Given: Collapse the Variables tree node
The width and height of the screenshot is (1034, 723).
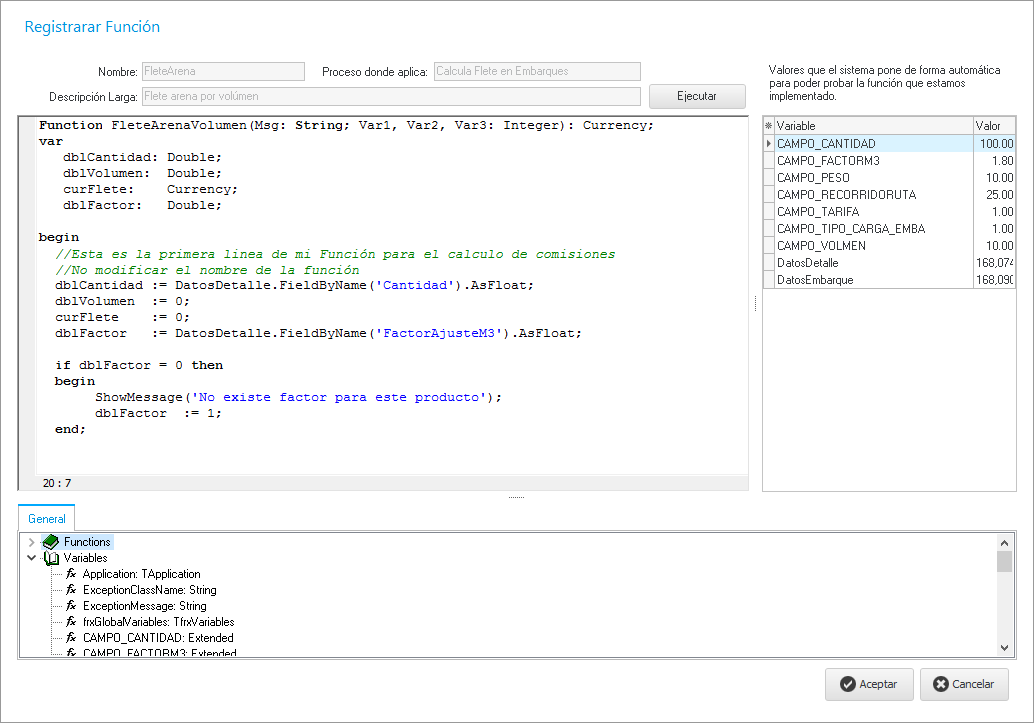Looking at the screenshot, I should pyautogui.click(x=32, y=558).
